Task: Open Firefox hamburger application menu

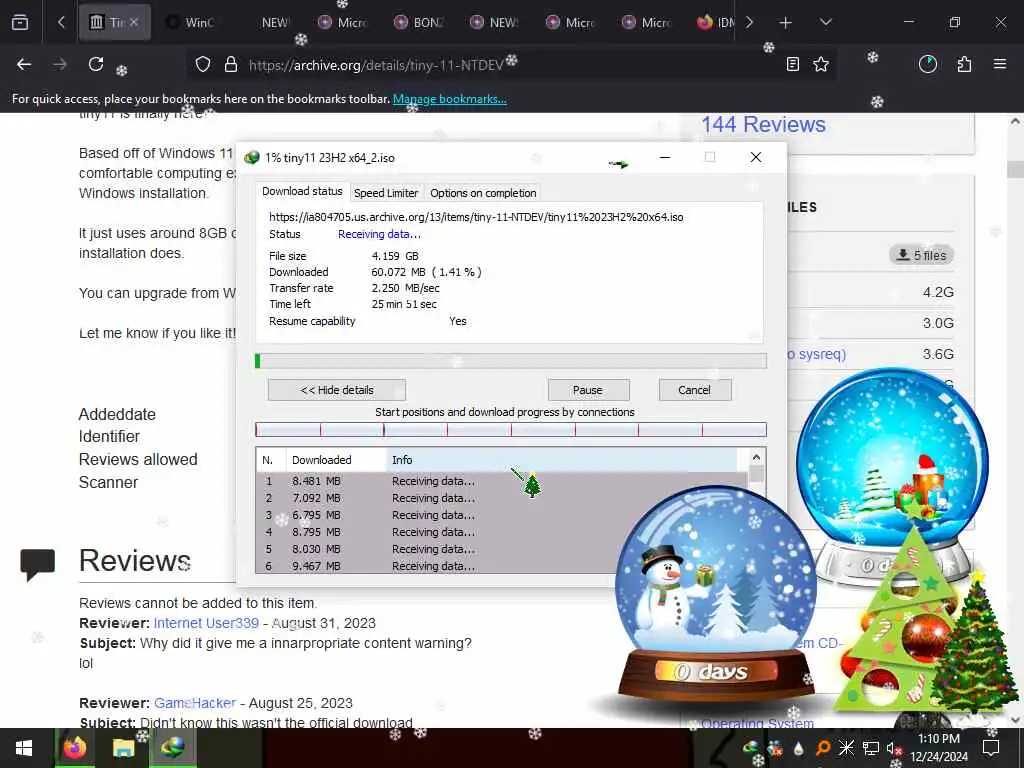Action: 1000,64
